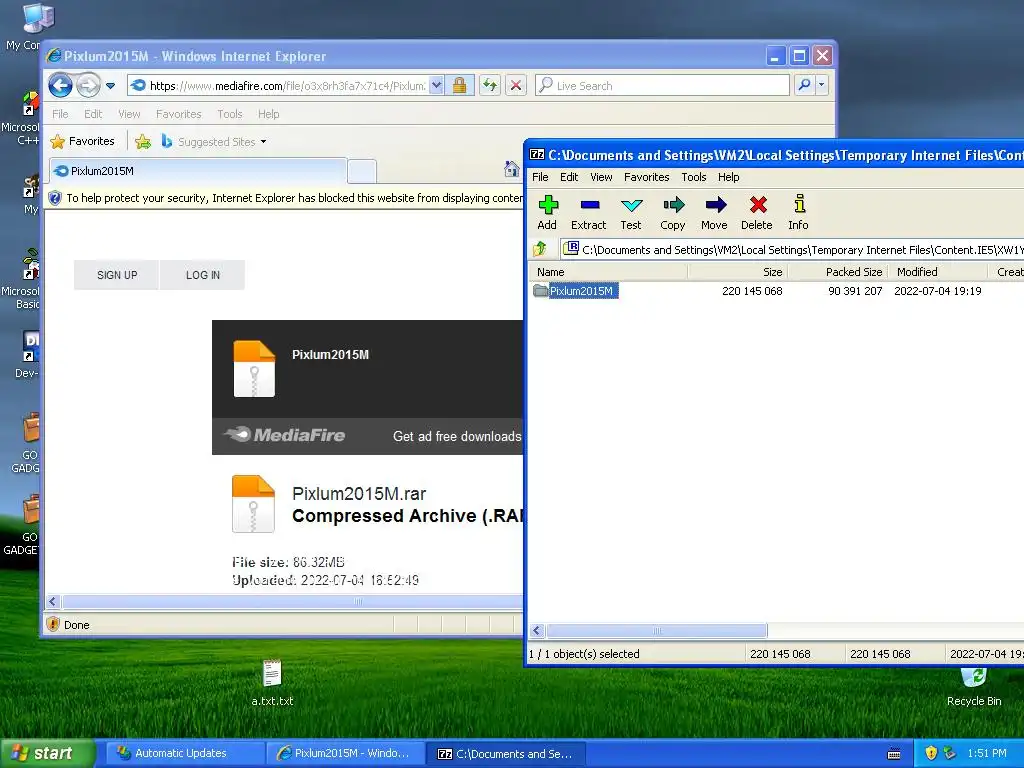1024x768 pixels.
Task: Open the 7-Zip Favorites menu
Action: click(647, 177)
